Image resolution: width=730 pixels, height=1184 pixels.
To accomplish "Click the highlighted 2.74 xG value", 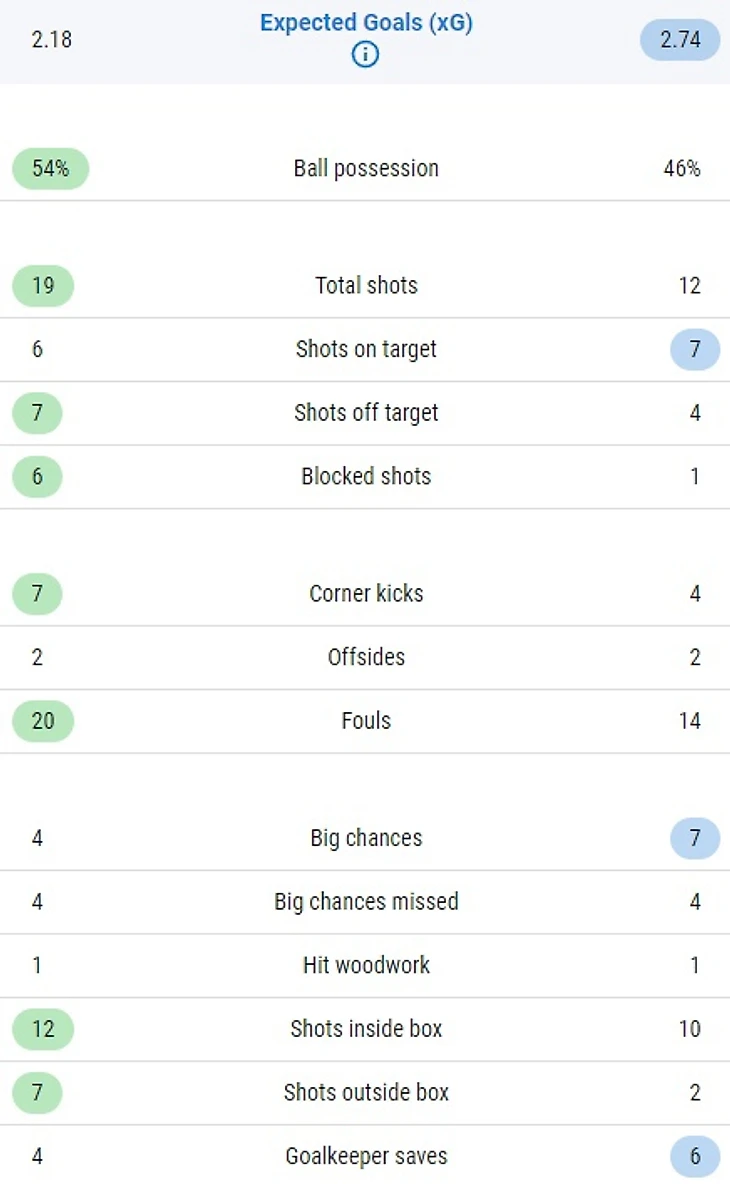I will point(680,40).
